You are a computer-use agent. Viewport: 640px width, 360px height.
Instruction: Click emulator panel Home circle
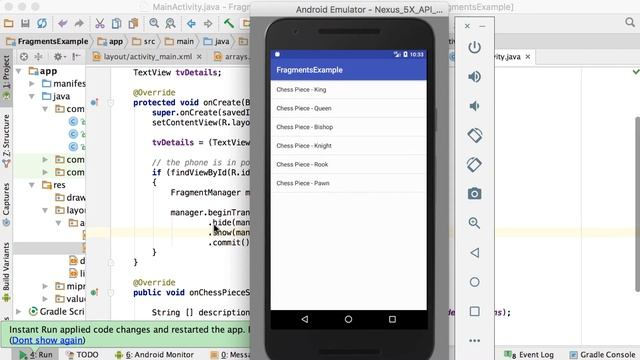[x=474, y=282]
